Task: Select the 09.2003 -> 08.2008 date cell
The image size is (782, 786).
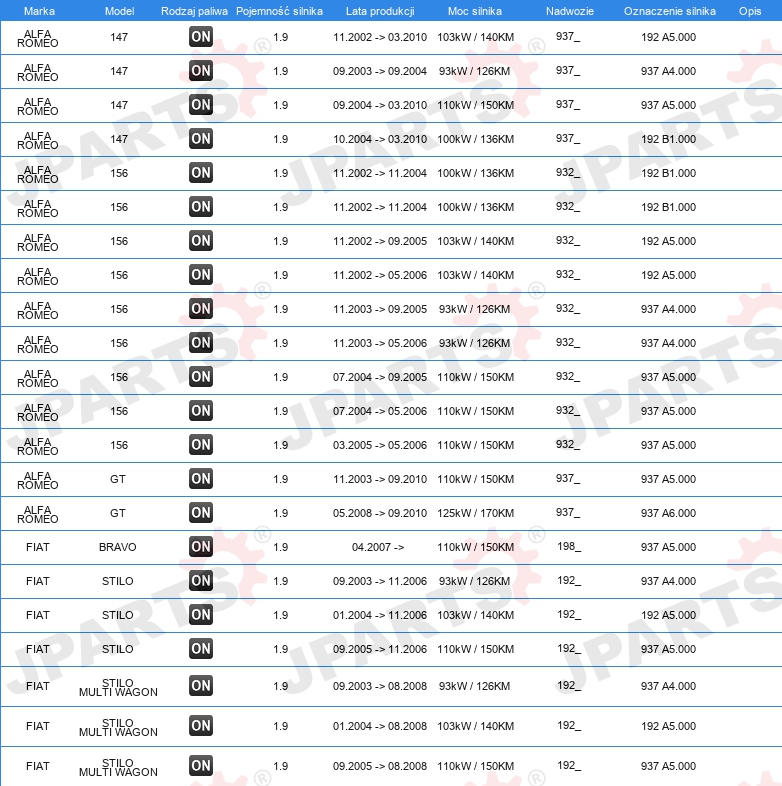Action: click(x=380, y=686)
